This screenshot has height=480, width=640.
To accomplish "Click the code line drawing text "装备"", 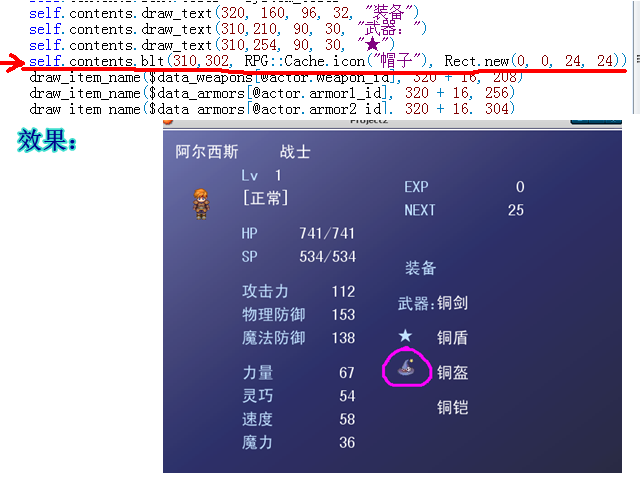I will click(x=224, y=13).
